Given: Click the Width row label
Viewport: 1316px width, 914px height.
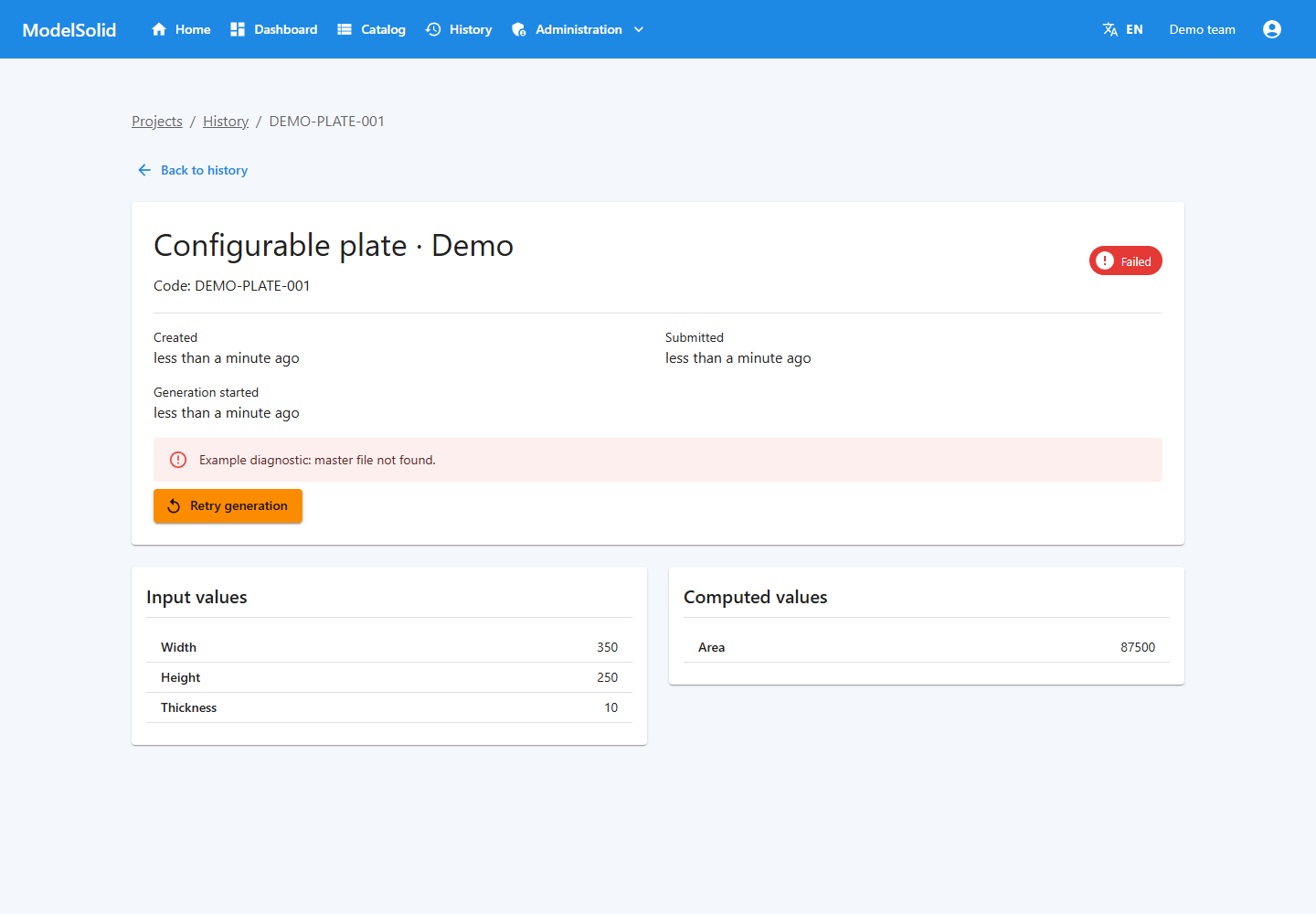Looking at the screenshot, I should tap(179, 647).
